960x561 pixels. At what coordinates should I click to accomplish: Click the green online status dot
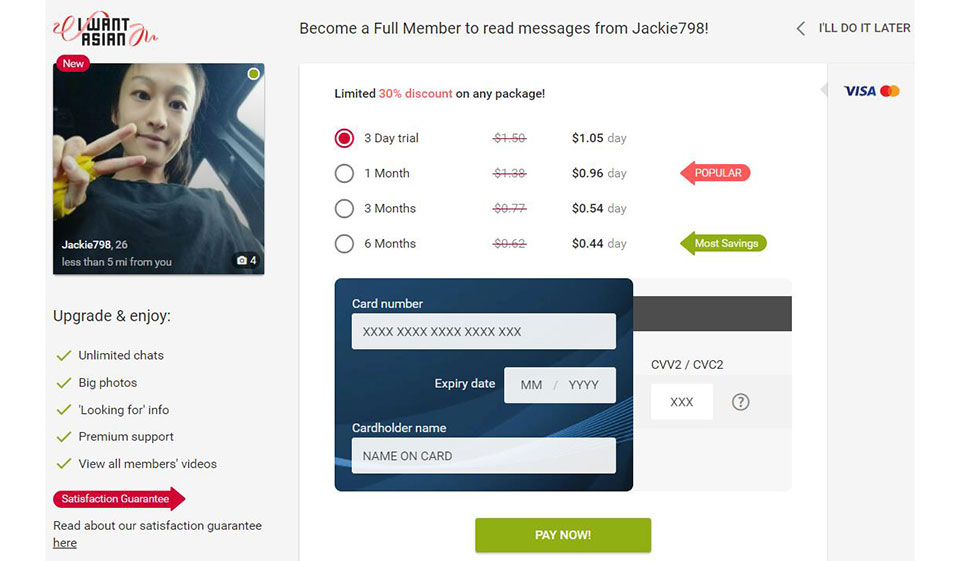coord(253,74)
